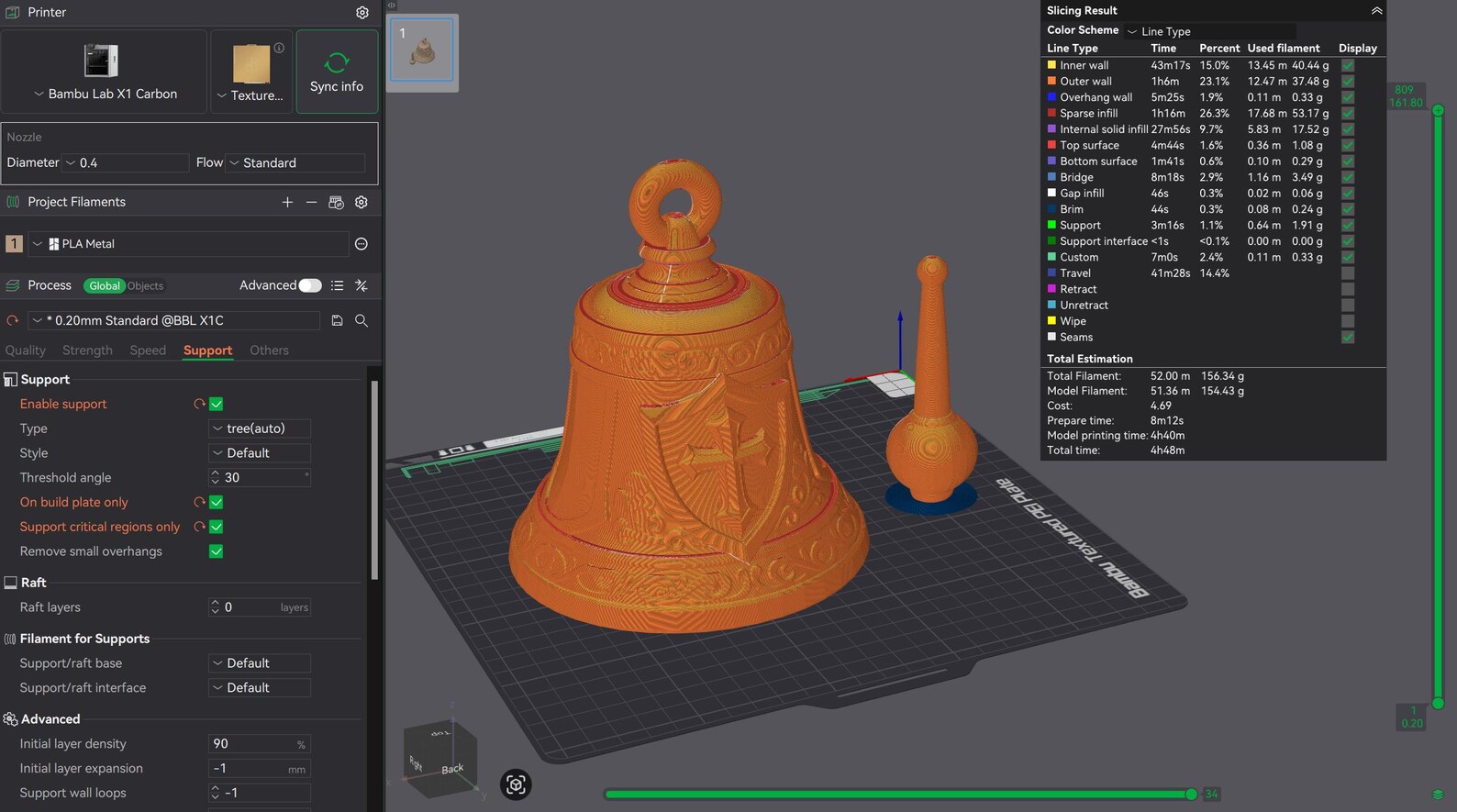This screenshot has height=812, width=1457.
Task: Open AMS filament sync icon
Action: [x=336, y=202]
